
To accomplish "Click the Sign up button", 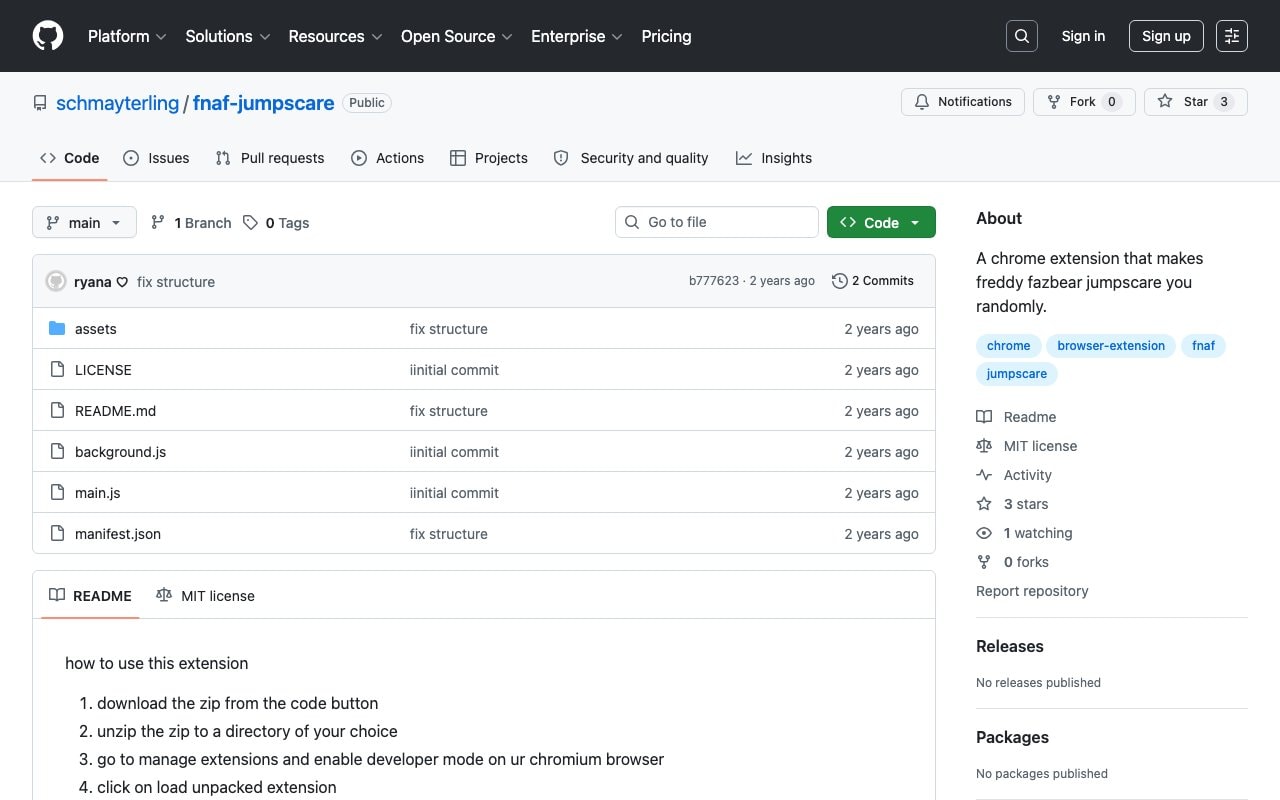I will coord(1166,36).
